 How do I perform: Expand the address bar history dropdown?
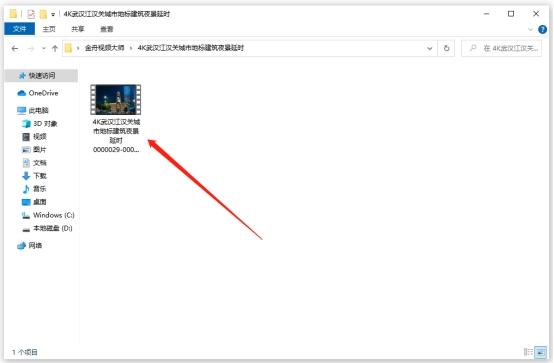coord(430,48)
